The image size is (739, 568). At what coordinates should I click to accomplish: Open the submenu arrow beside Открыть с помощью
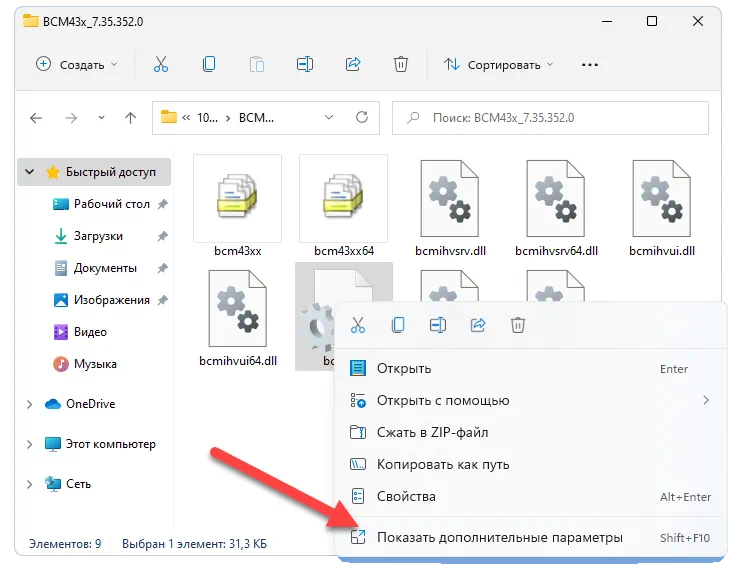click(x=706, y=400)
